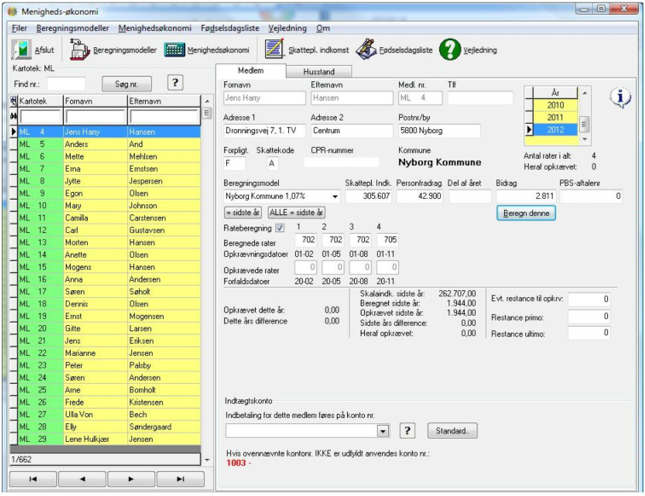This screenshot has width=645, height=496.
Task: Go to previous record arrow
Action: [82, 479]
